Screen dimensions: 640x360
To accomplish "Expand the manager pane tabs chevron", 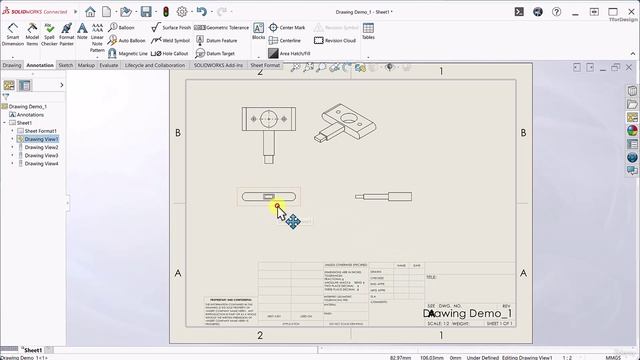I will pyautogui.click(x=62, y=85).
